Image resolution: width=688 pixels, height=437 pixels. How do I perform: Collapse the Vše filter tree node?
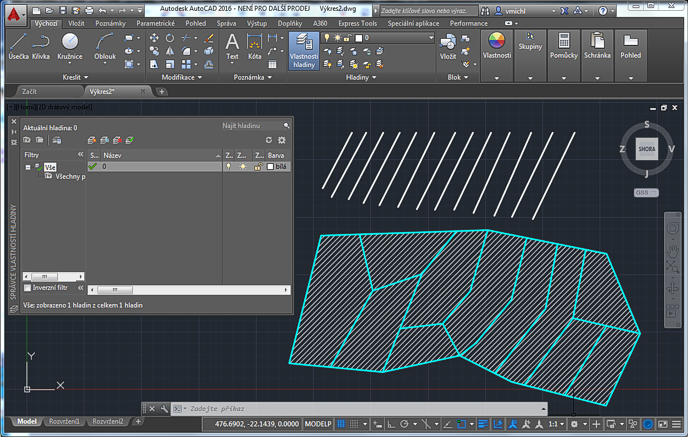click(28, 167)
